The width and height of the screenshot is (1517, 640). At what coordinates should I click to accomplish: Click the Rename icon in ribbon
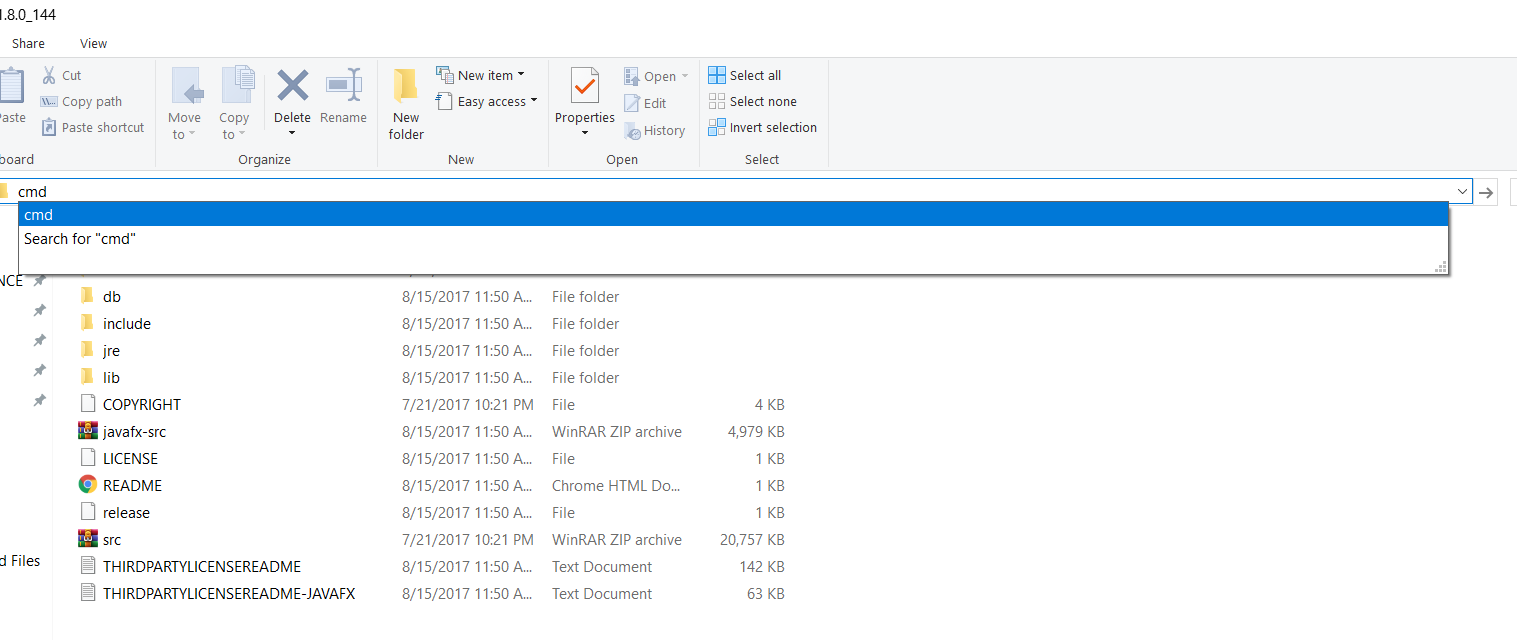343,87
